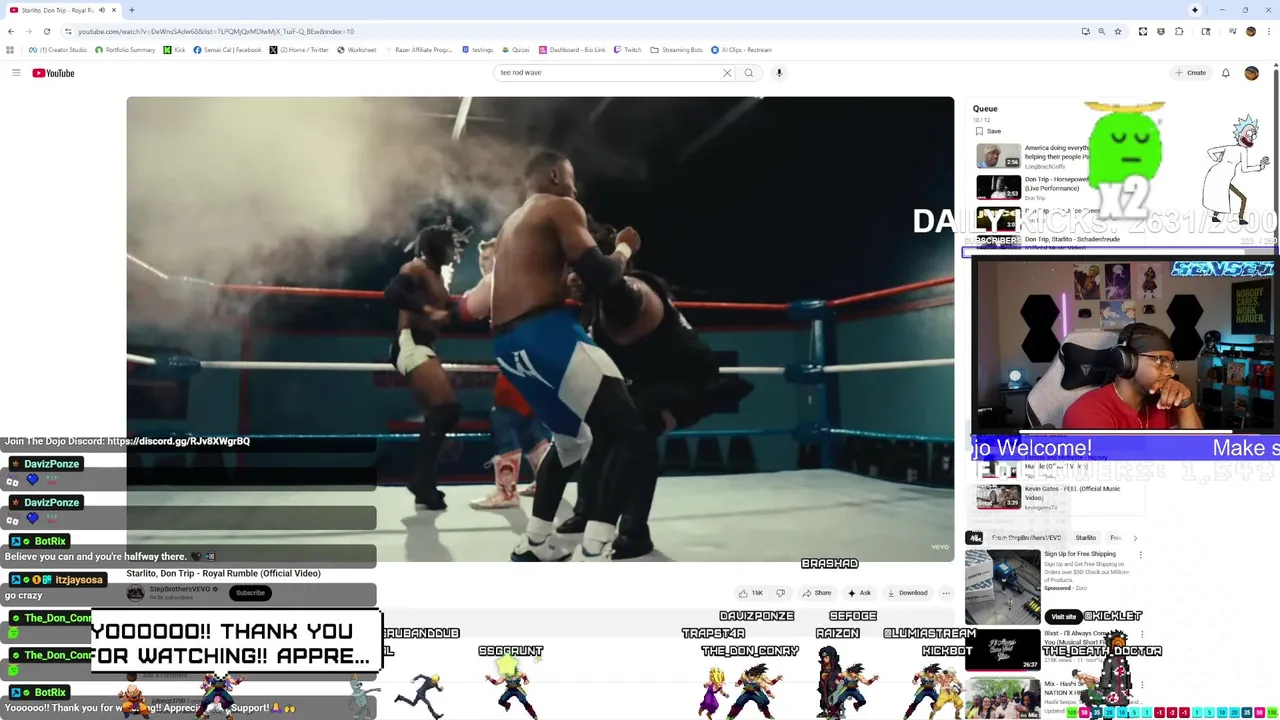Open the Twitch bookmark
The width and height of the screenshot is (1280, 720).
point(627,50)
